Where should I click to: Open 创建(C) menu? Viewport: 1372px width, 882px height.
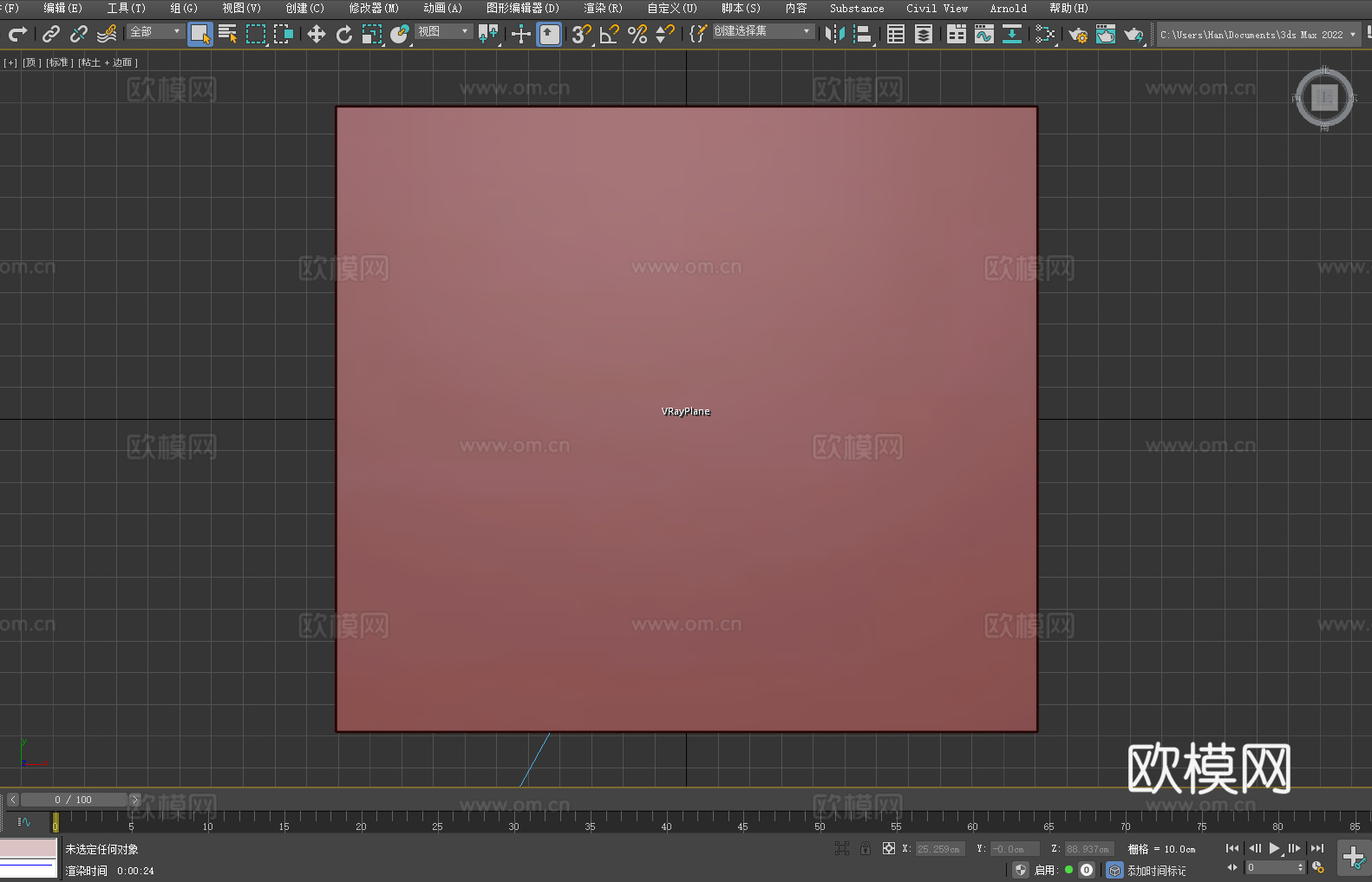click(305, 8)
